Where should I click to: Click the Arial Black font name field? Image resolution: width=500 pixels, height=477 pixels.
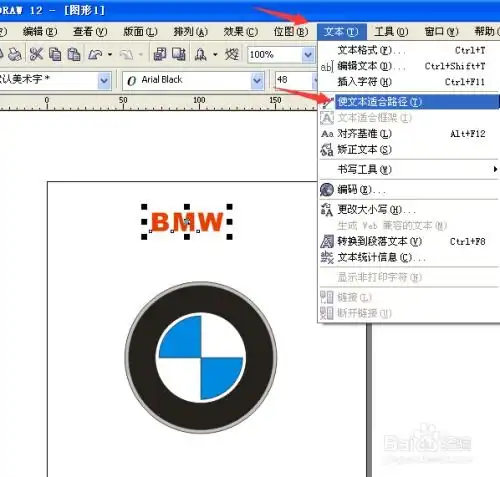[x=187, y=80]
